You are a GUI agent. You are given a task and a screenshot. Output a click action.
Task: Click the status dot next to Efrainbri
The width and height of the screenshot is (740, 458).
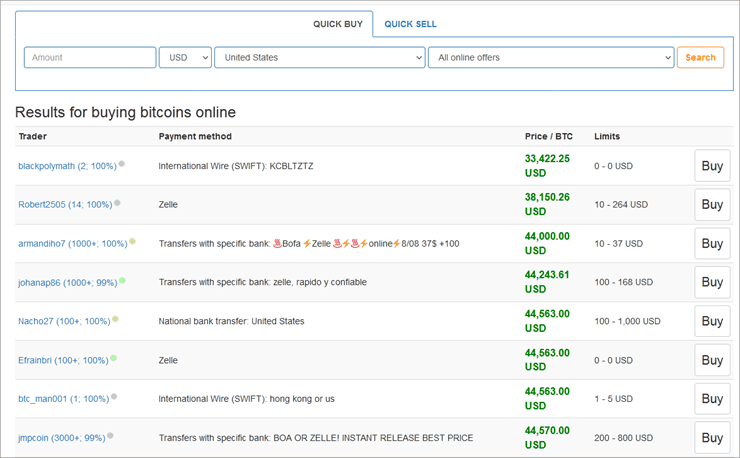(x=114, y=358)
